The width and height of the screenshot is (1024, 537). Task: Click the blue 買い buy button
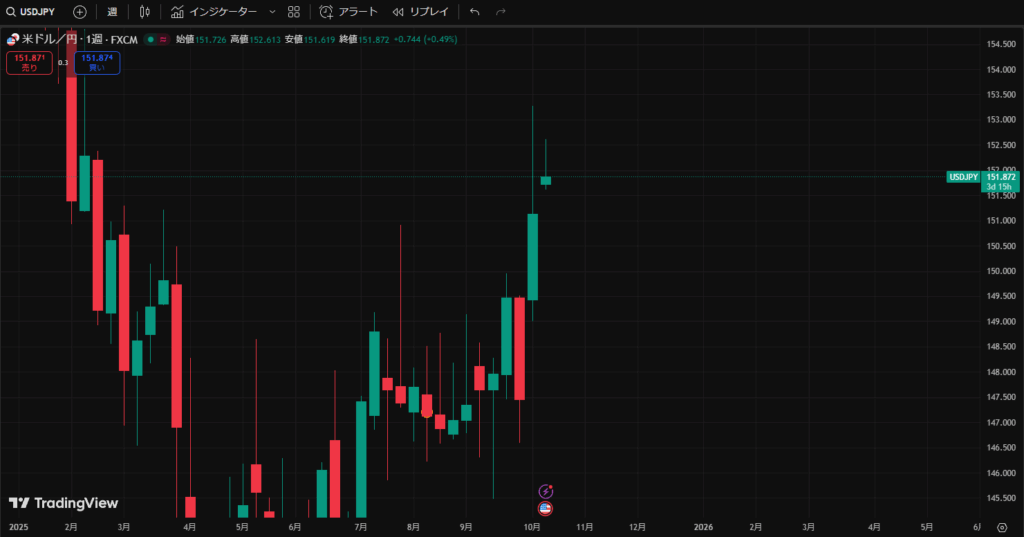pos(97,63)
